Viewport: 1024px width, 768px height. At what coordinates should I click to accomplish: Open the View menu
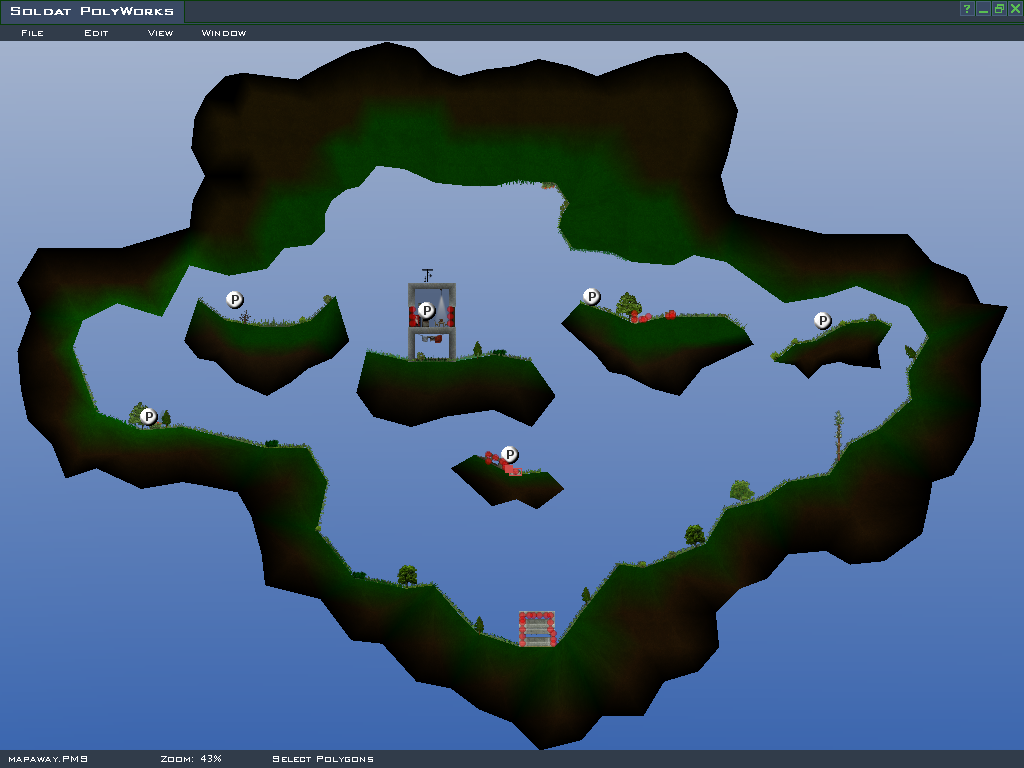tap(160, 33)
